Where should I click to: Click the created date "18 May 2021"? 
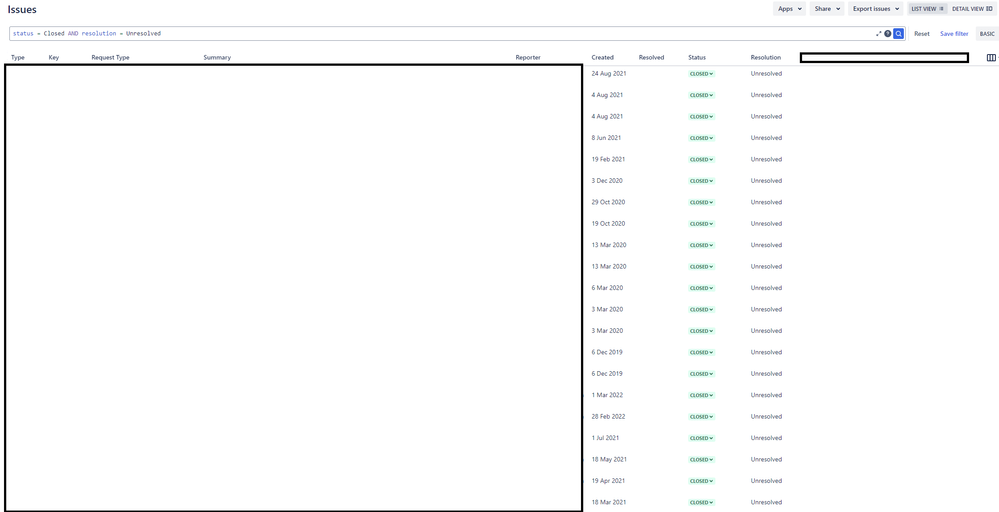click(x=608, y=459)
